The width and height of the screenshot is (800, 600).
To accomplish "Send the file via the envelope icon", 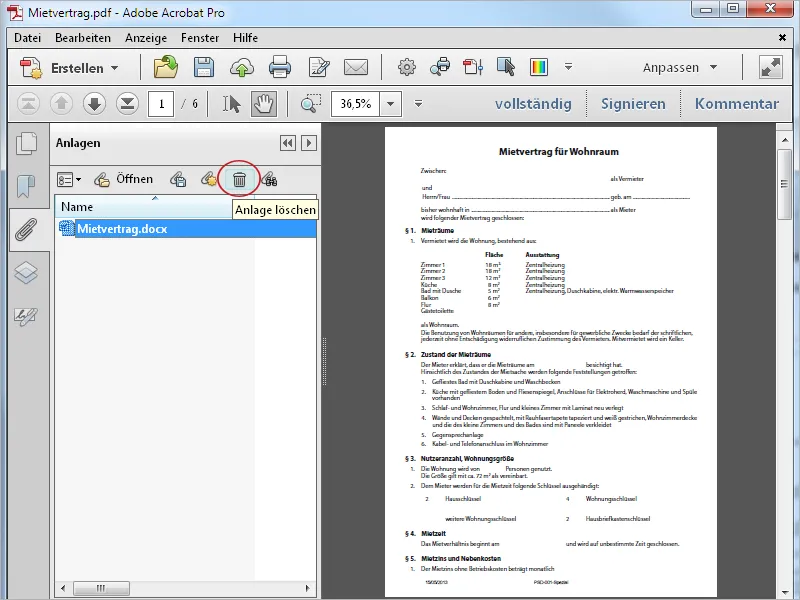I will click(x=356, y=67).
